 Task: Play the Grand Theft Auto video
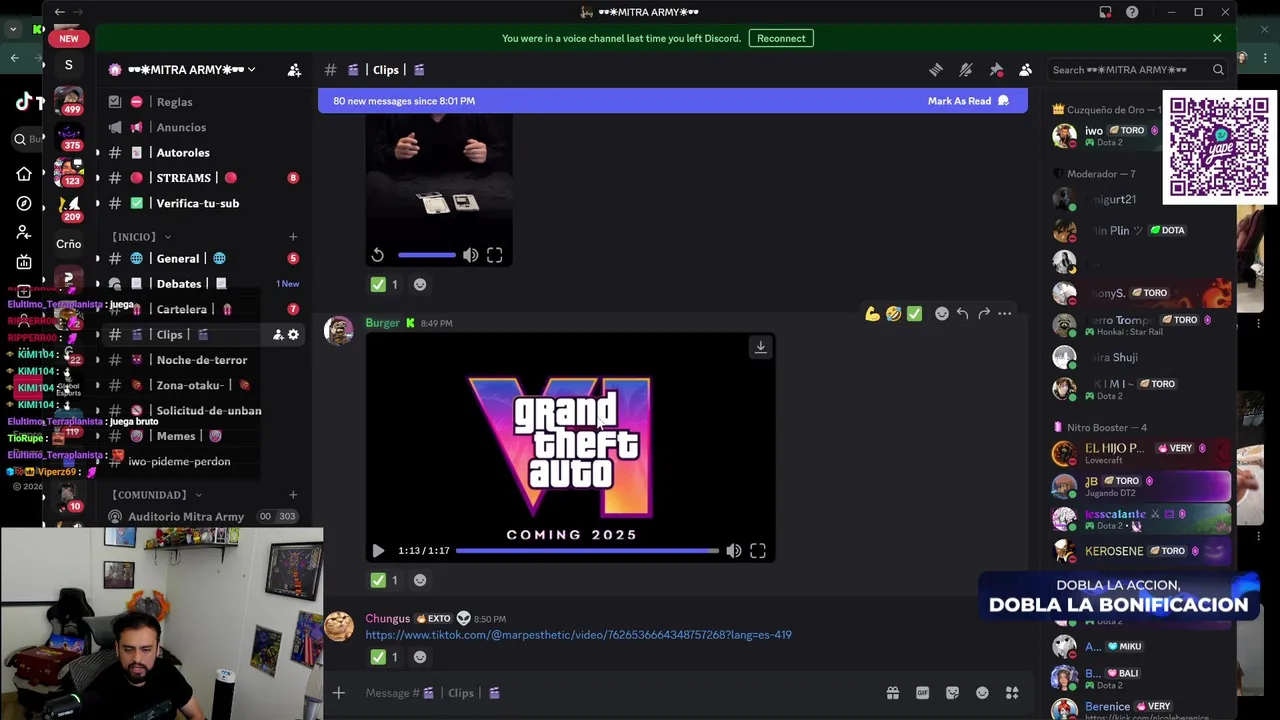pos(378,551)
